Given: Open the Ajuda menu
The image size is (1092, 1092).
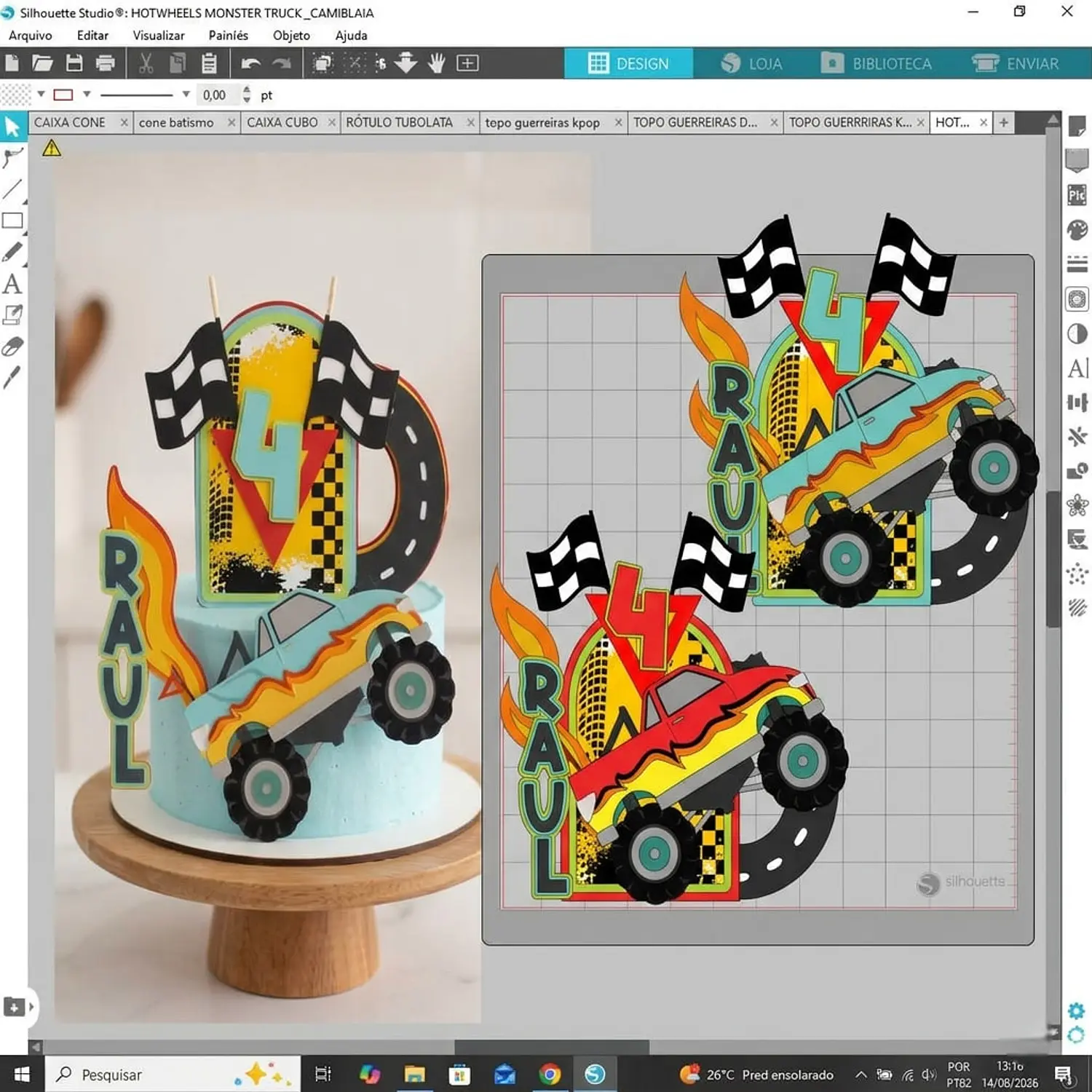Looking at the screenshot, I should point(351,35).
